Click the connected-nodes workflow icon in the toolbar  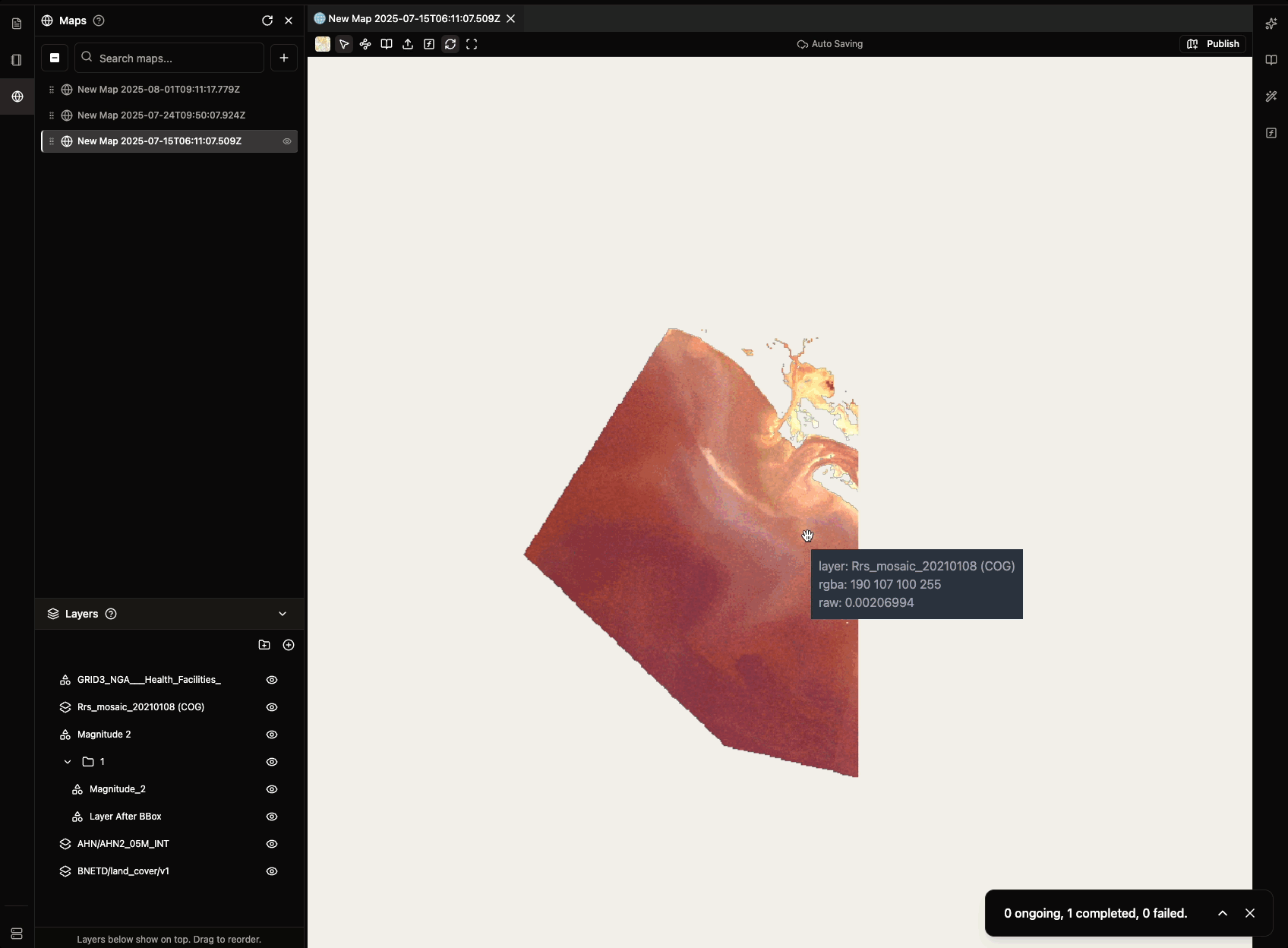pos(365,44)
